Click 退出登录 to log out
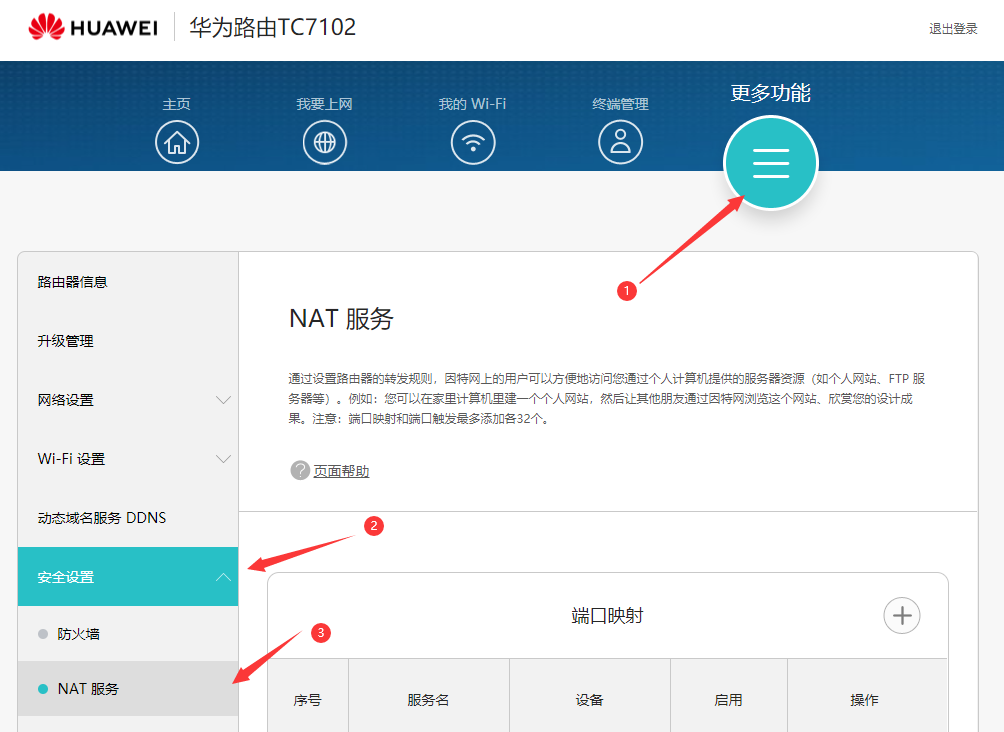 point(953,29)
